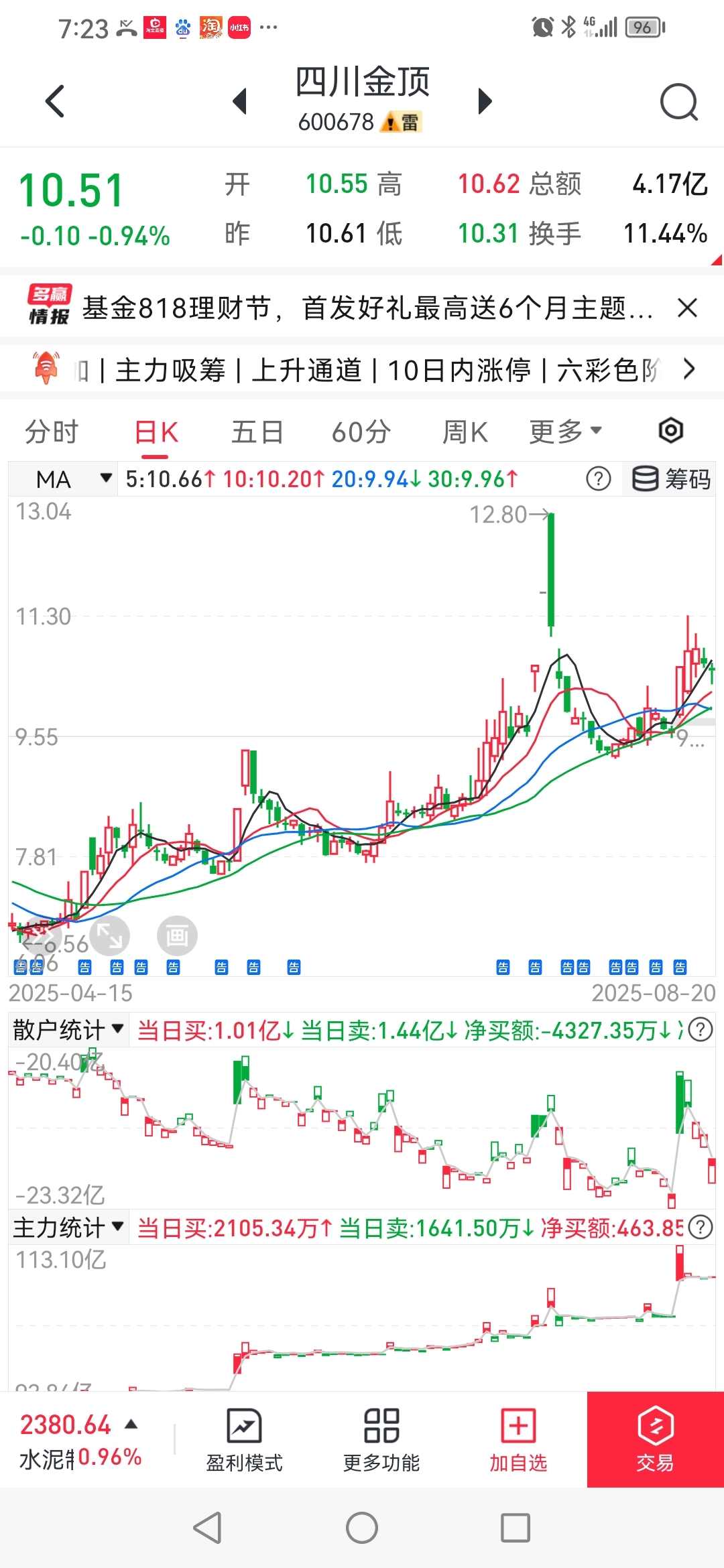
Task: Open MA indicator help question mark
Action: 598,479
